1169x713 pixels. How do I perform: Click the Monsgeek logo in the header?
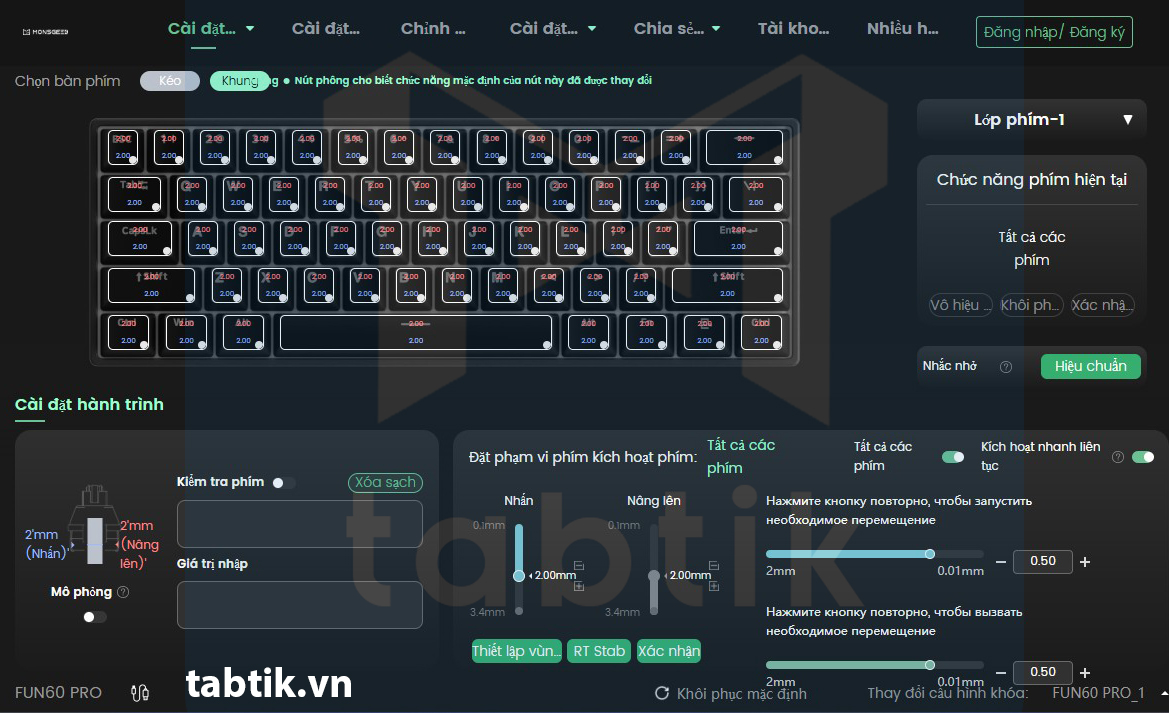point(45,32)
